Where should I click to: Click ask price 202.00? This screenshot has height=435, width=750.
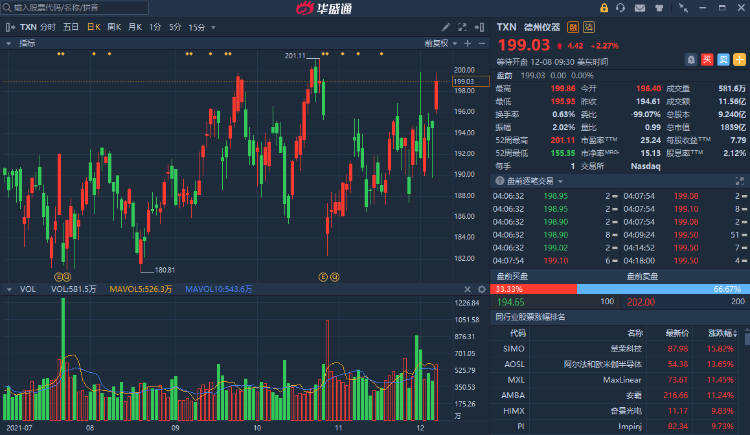click(641, 302)
